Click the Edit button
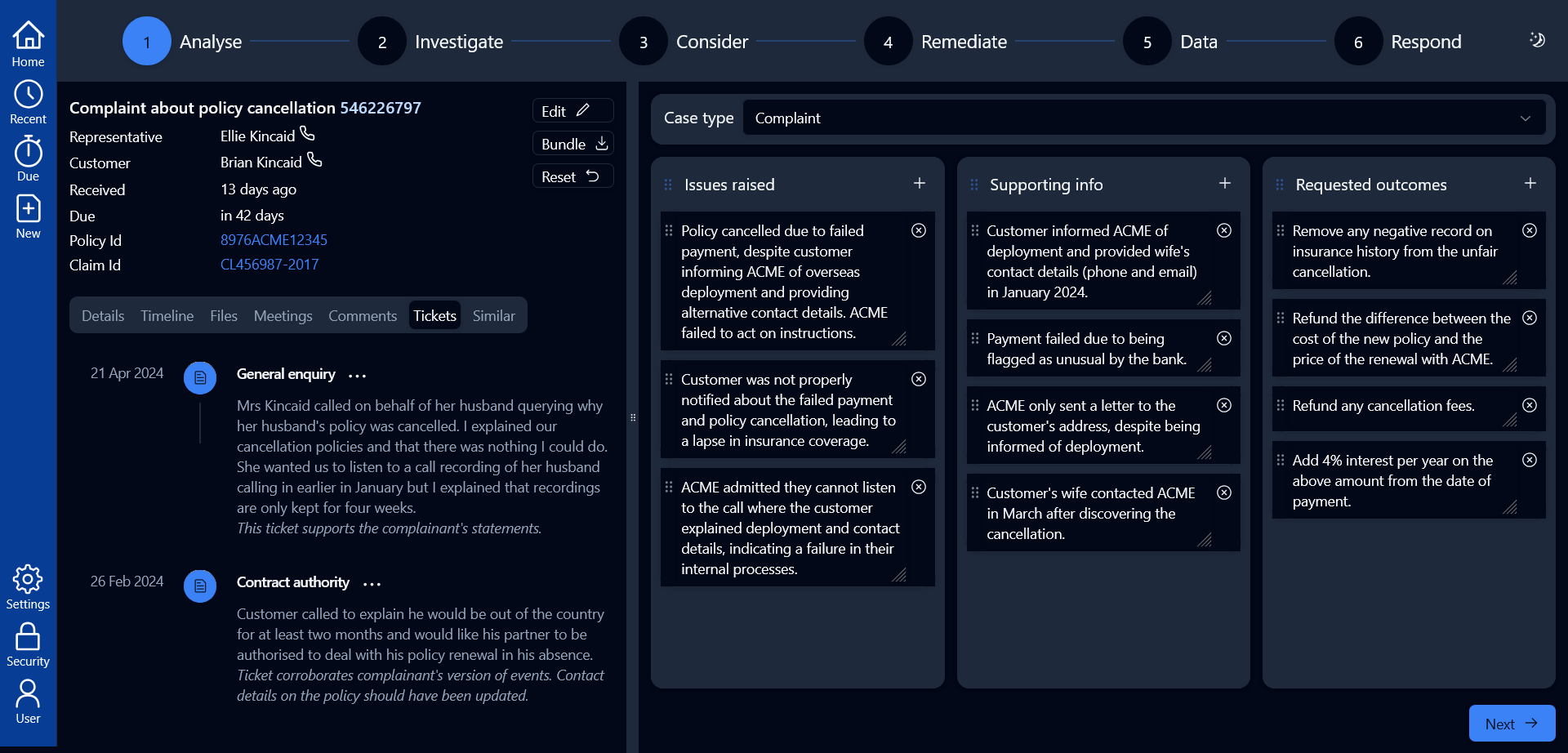 coord(572,110)
